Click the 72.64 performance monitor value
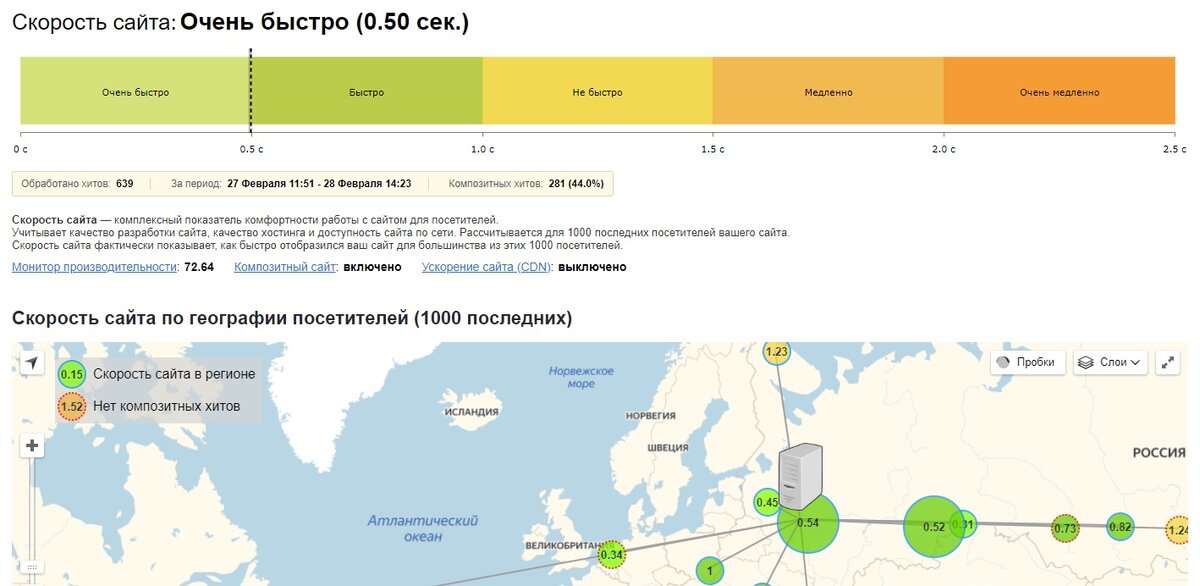This screenshot has height=586, width=1200. click(x=199, y=267)
